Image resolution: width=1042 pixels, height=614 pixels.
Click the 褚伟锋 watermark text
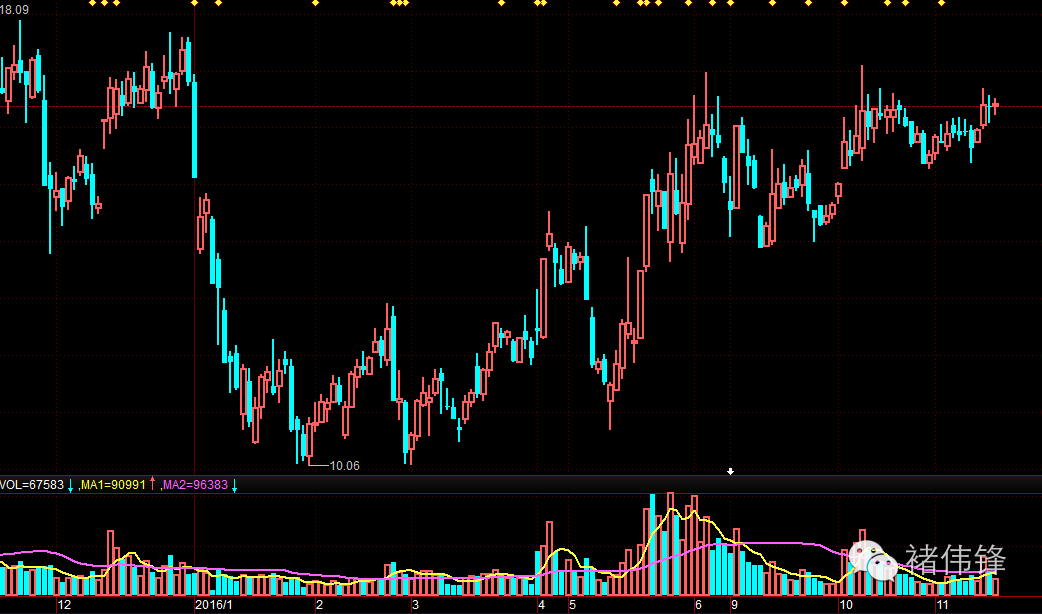(x=955, y=561)
